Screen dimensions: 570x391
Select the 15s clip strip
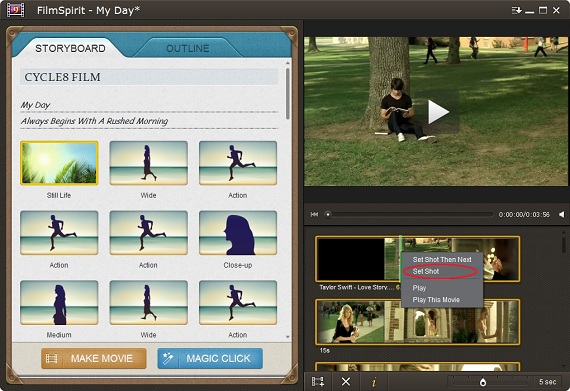(418, 322)
